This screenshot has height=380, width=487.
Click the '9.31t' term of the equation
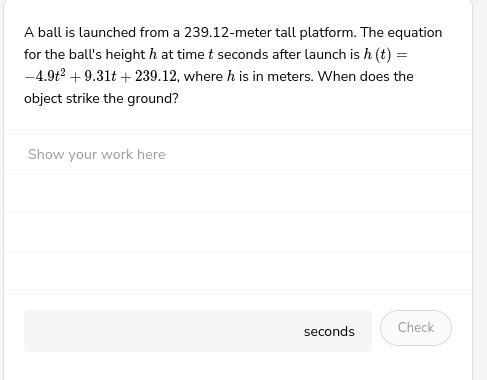(x=100, y=76)
